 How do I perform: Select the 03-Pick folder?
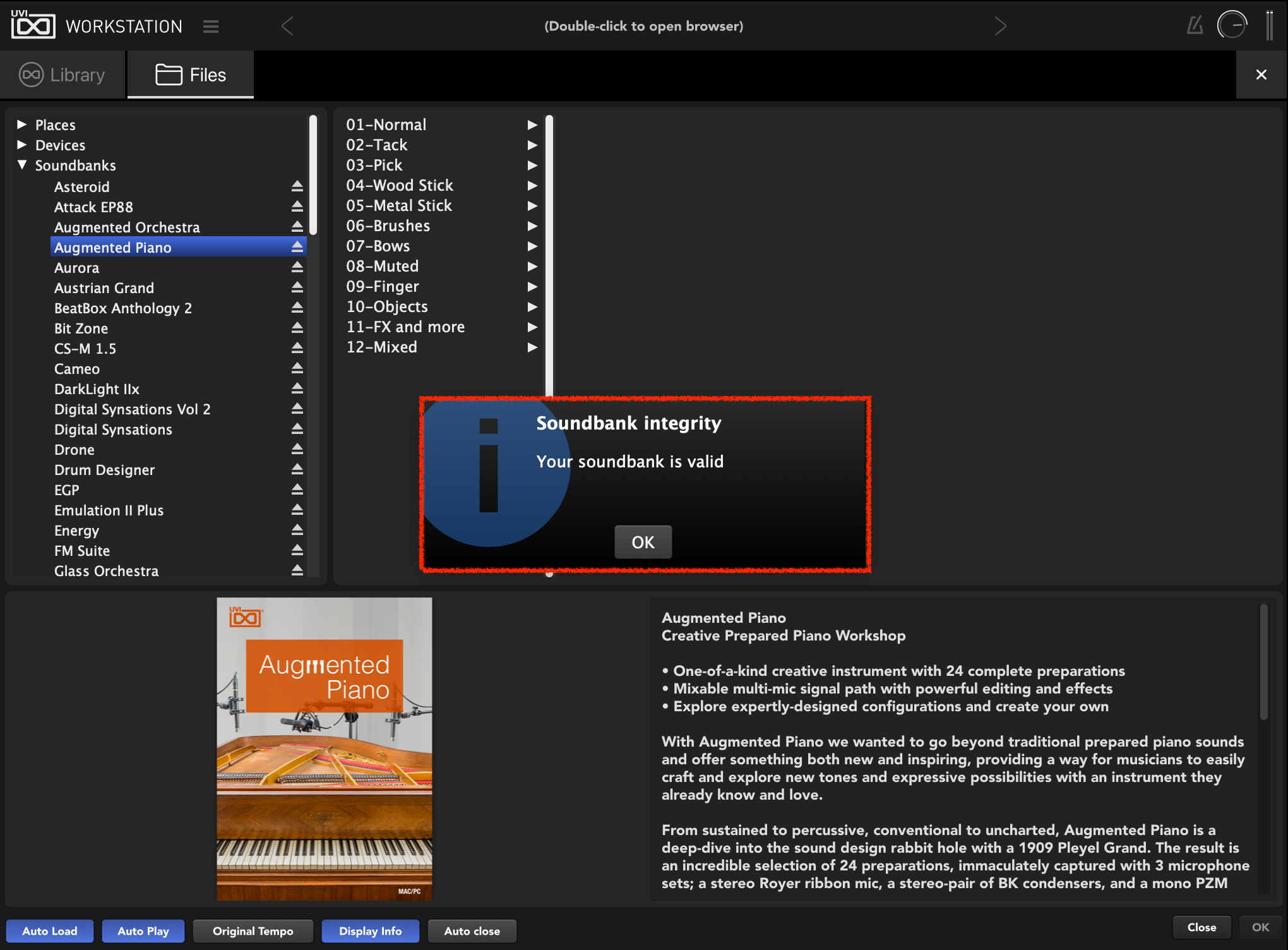441,165
